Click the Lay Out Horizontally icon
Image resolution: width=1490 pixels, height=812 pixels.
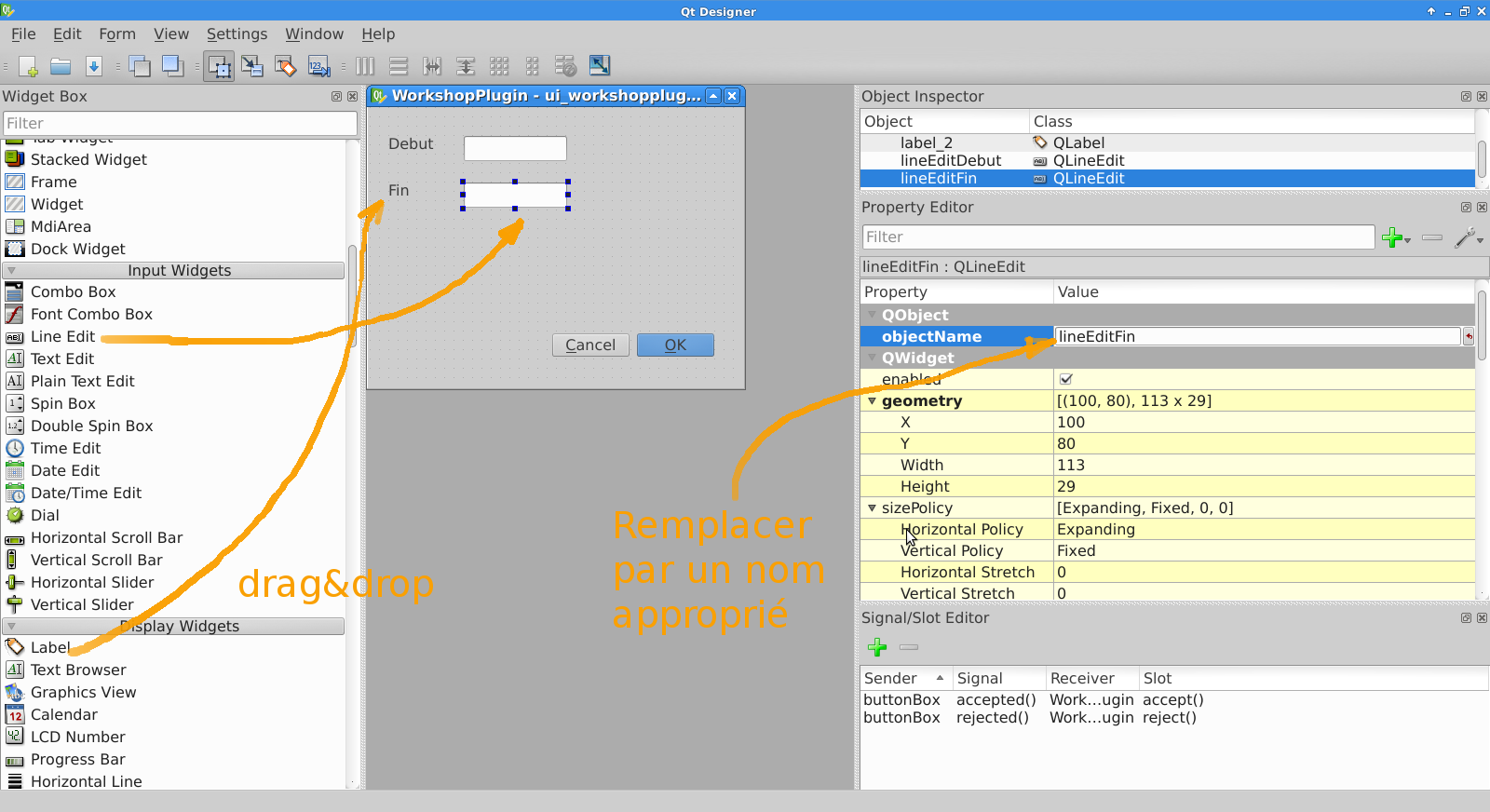[365, 66]
